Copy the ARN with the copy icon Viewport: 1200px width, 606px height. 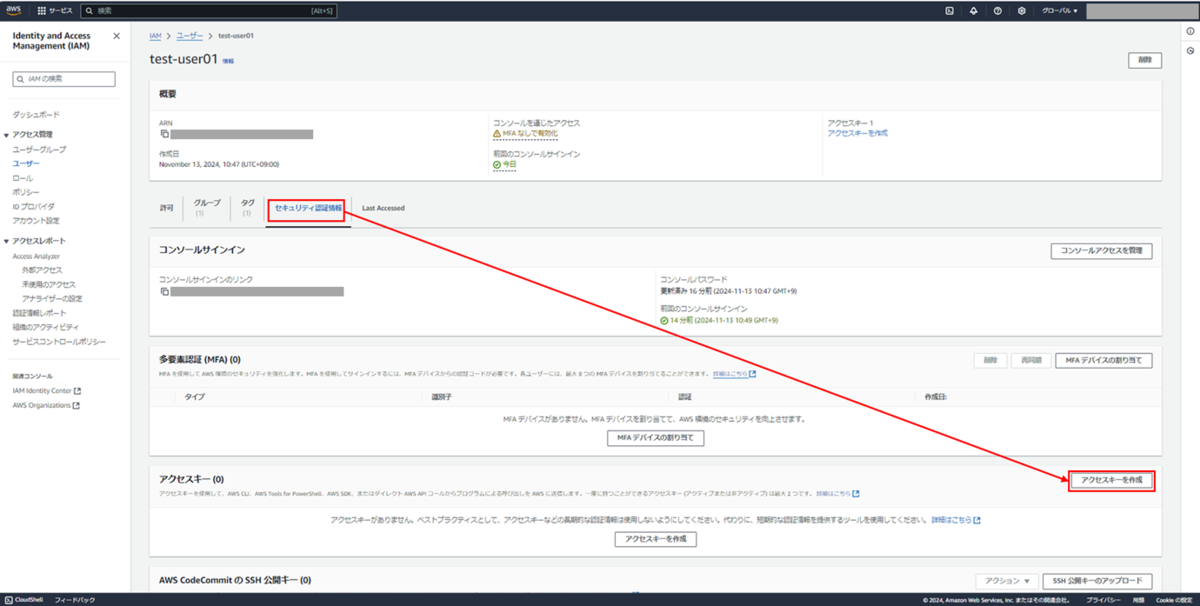tap(164, 133)
